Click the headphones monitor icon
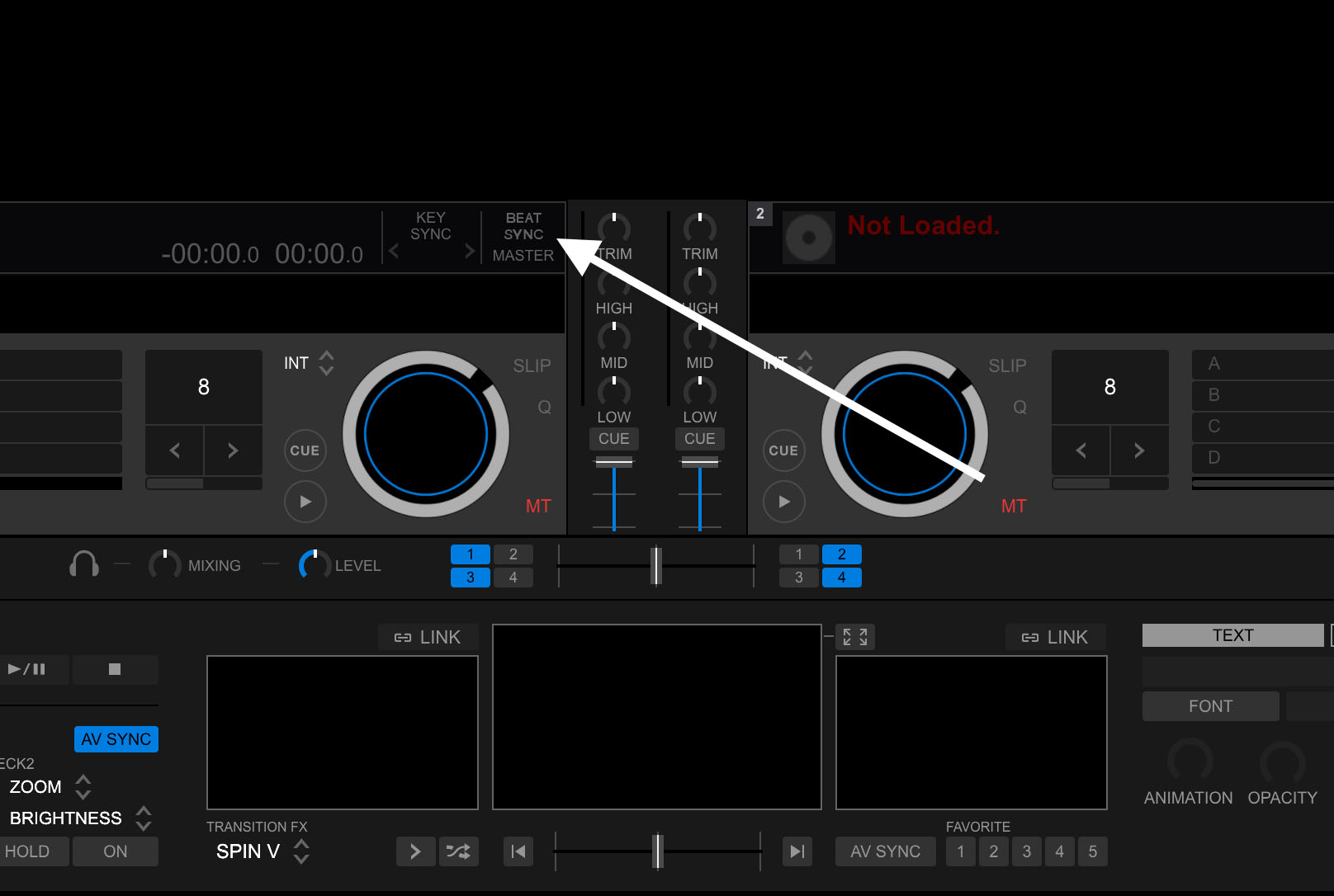This screenshot has width=1334, height=896. pos(84,564)
